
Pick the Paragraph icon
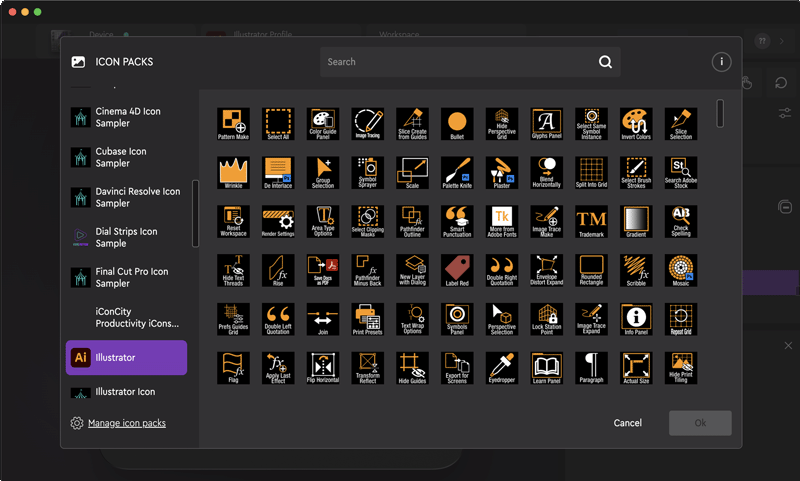(591, 368)
